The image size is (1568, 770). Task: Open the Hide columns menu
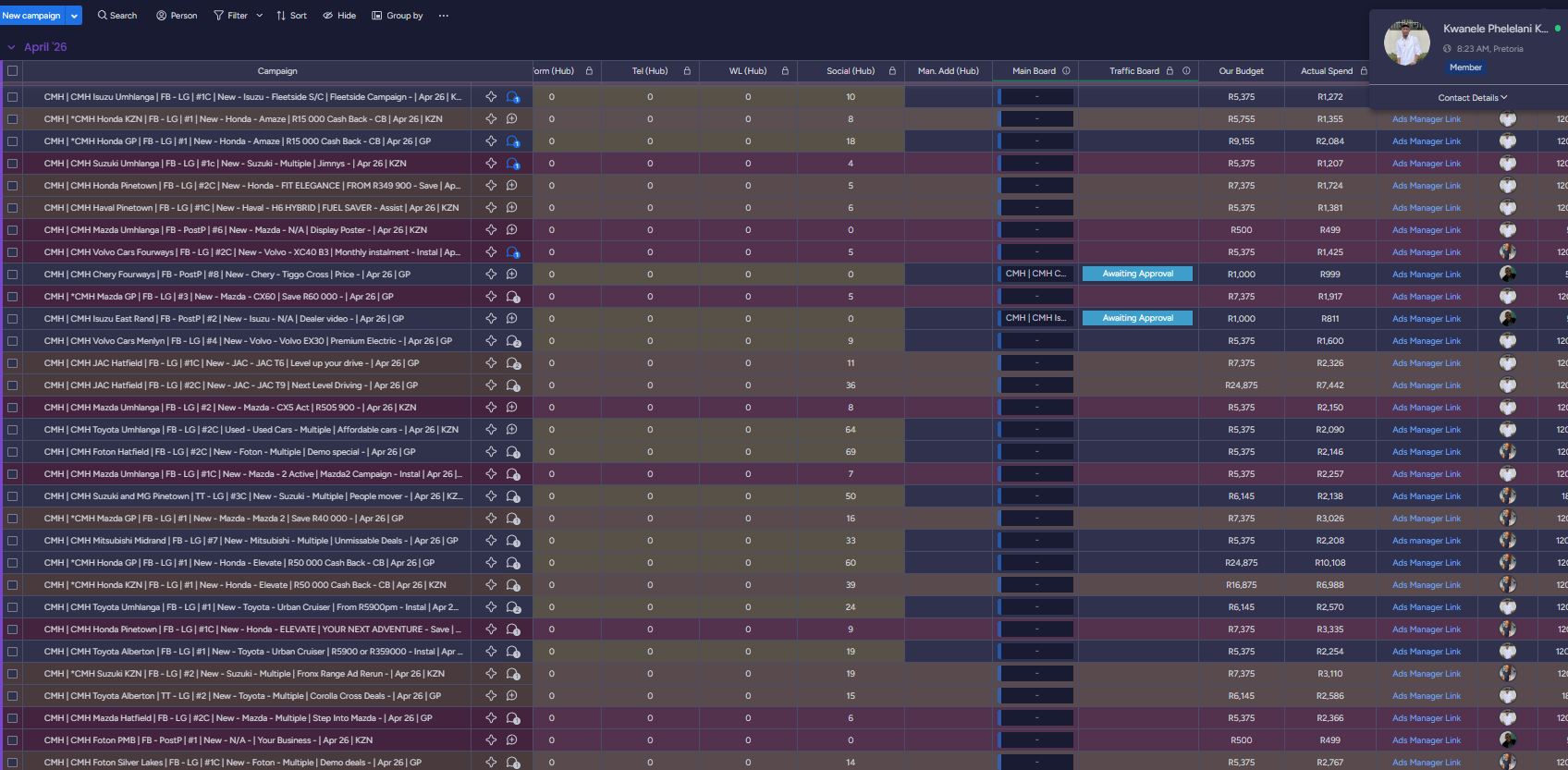click(x=339, y=16)
